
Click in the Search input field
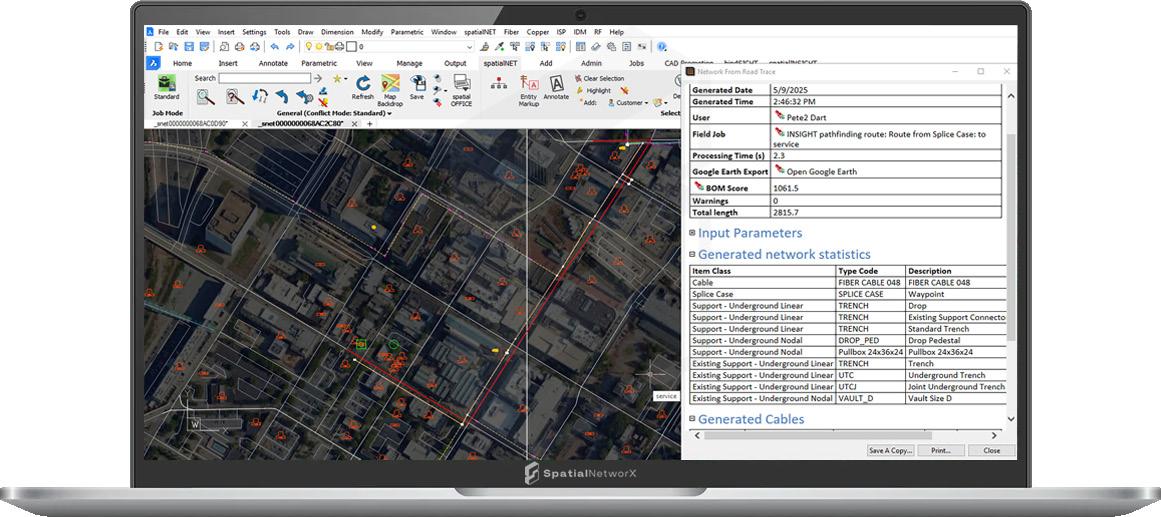(x=264, y=78)
